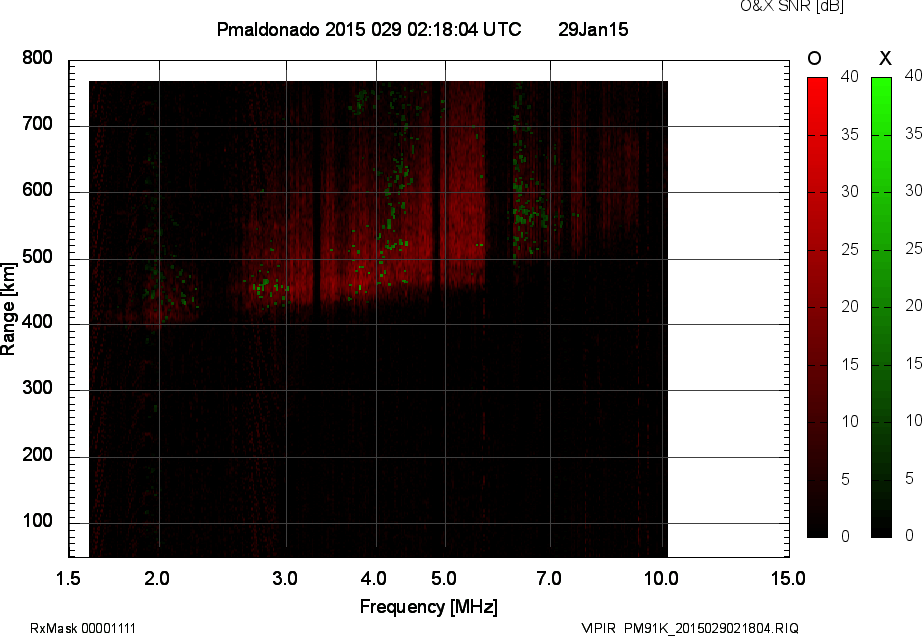Click the 1.5 frequency axis tick label
Screen dimensions: 922x636
click(x=68, y=578)
